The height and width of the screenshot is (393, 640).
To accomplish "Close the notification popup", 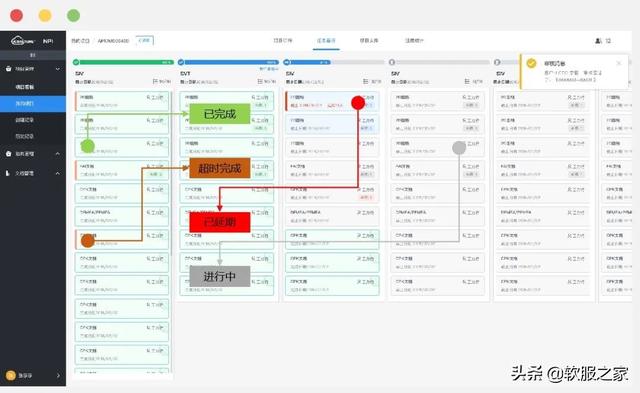I will click(619, 63).
